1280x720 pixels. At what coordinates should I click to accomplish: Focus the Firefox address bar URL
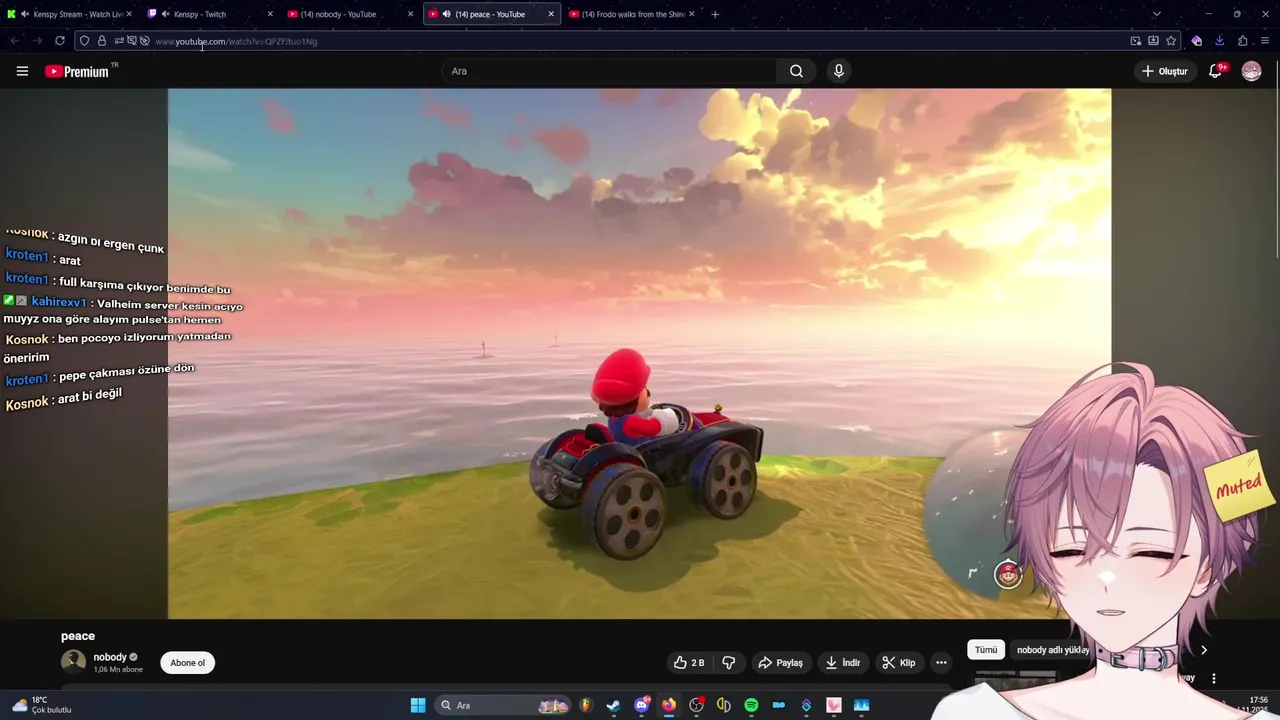pyautogui.click(x=630, y=41)
